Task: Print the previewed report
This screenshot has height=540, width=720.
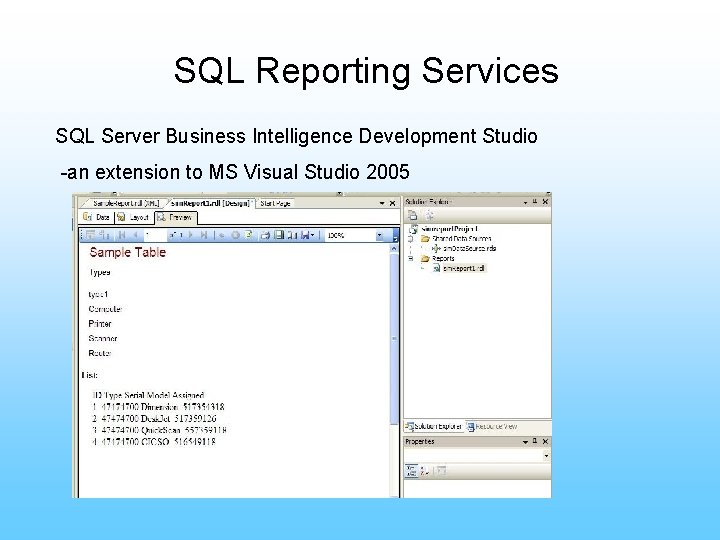Action: pyautogui.click(x=265, y=235)
